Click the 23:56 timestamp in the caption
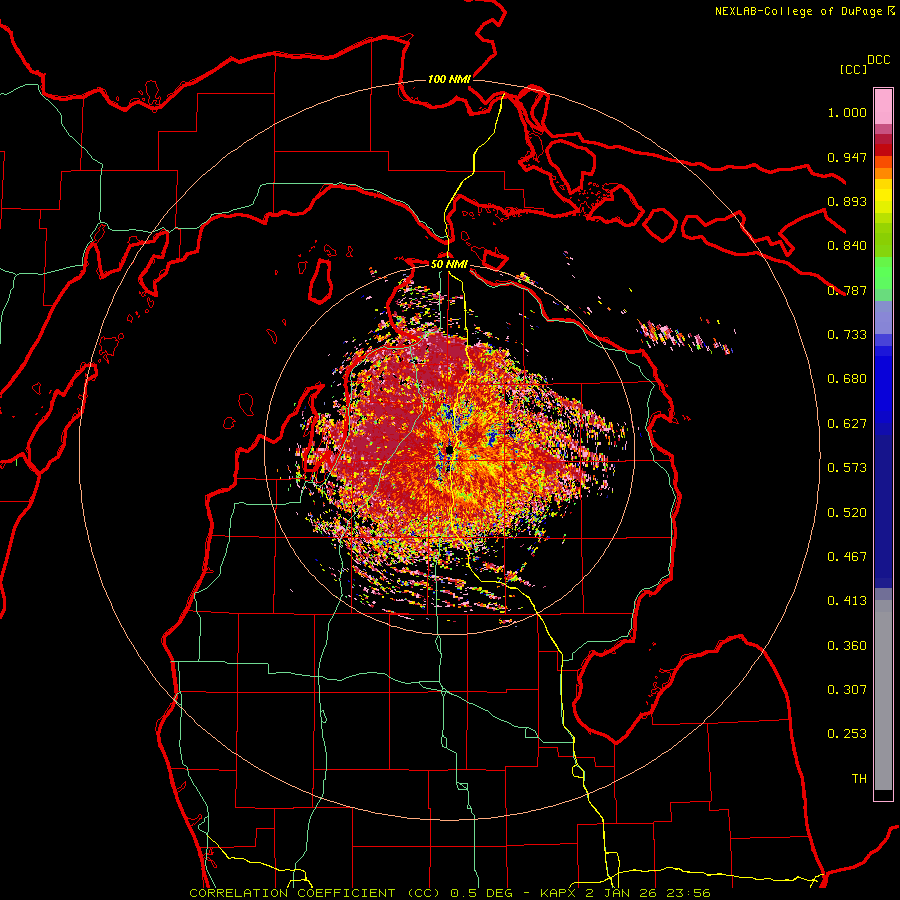The height and width of the screenshot is (900, 900). [x=690, y=893]
